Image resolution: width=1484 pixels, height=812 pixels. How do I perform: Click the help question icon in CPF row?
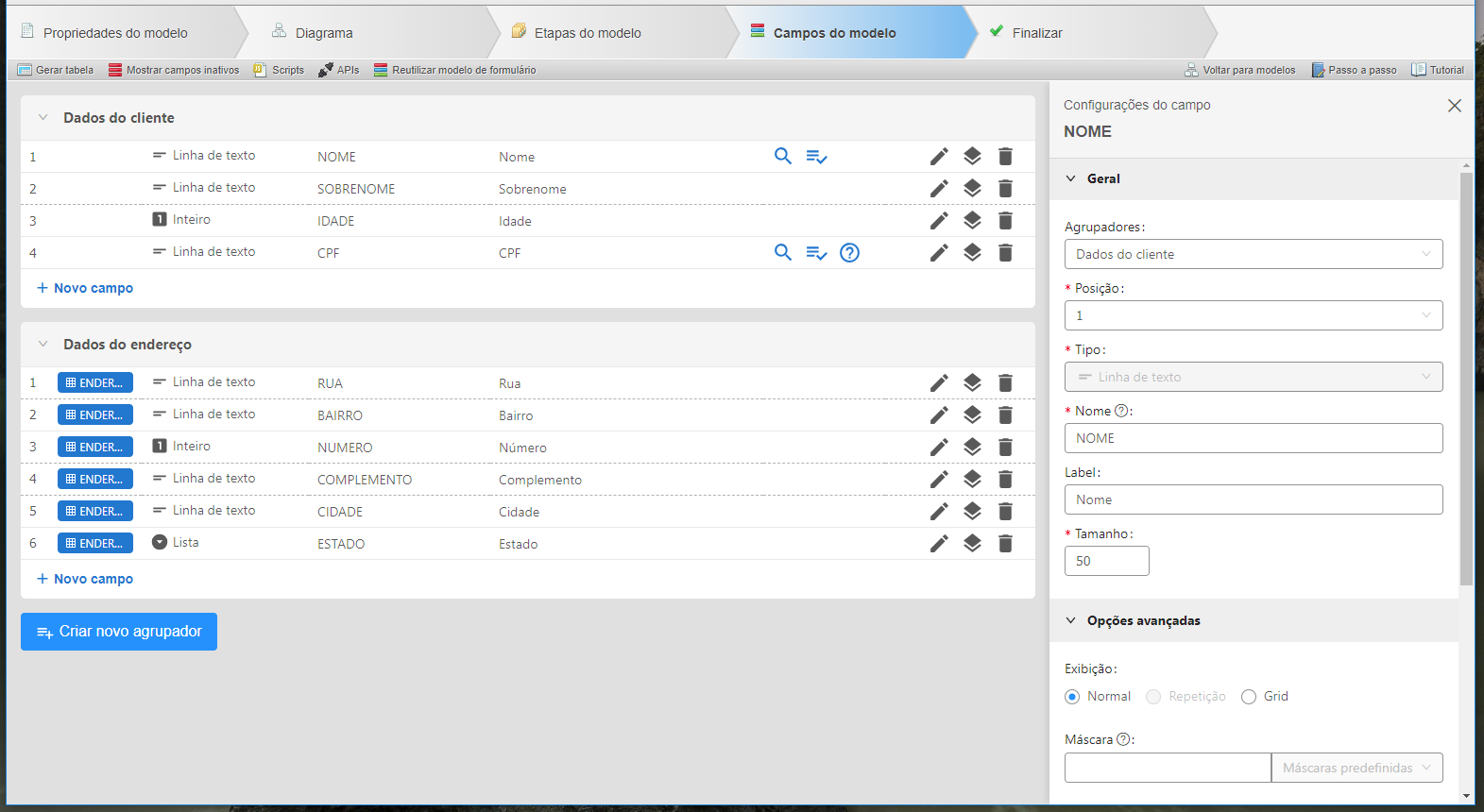tap(850, 252)
